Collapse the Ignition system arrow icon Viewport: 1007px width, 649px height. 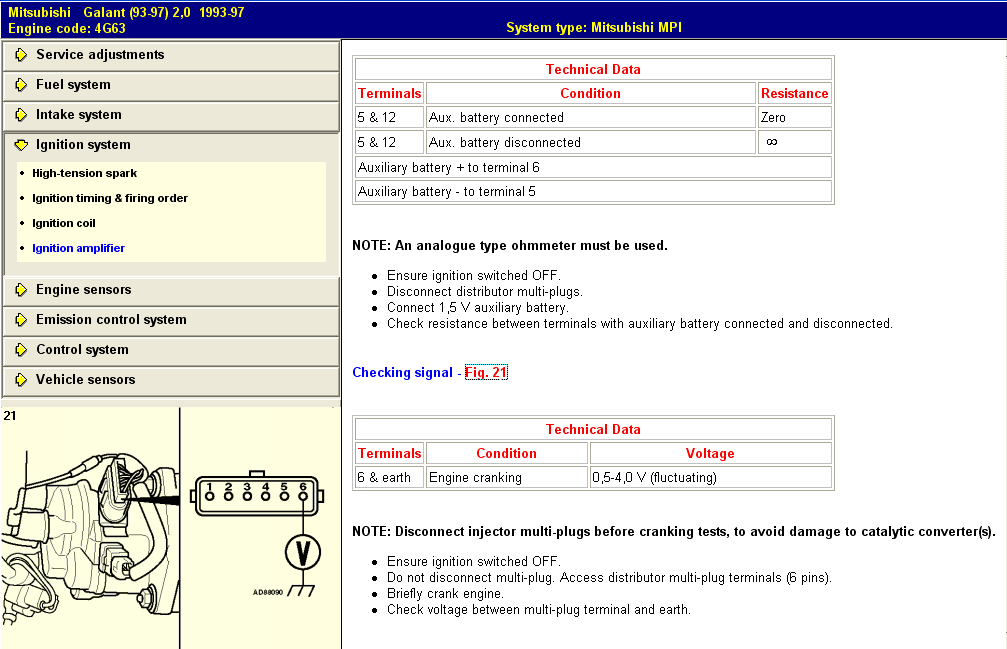pos(21,145)
